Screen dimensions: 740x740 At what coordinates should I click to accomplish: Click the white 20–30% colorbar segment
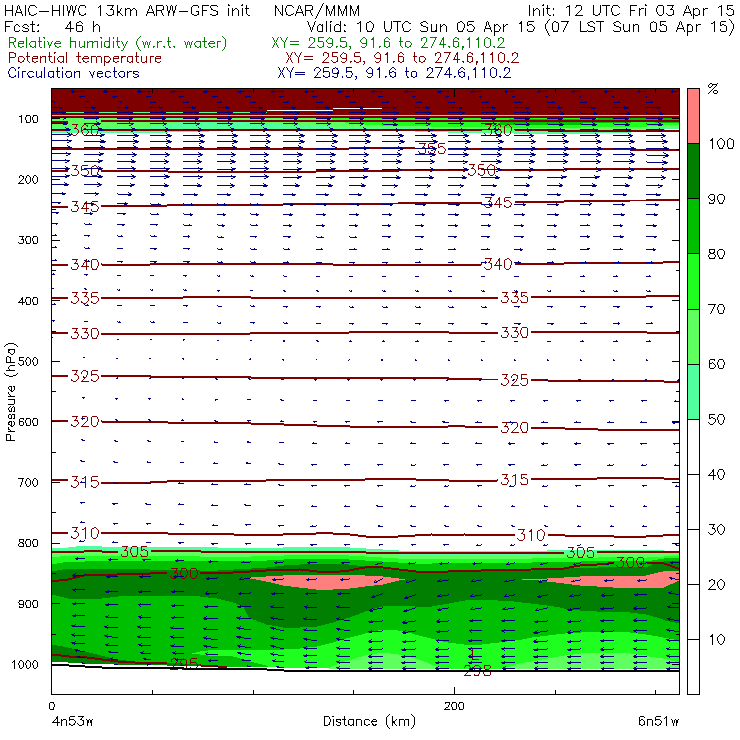(693, 557)
